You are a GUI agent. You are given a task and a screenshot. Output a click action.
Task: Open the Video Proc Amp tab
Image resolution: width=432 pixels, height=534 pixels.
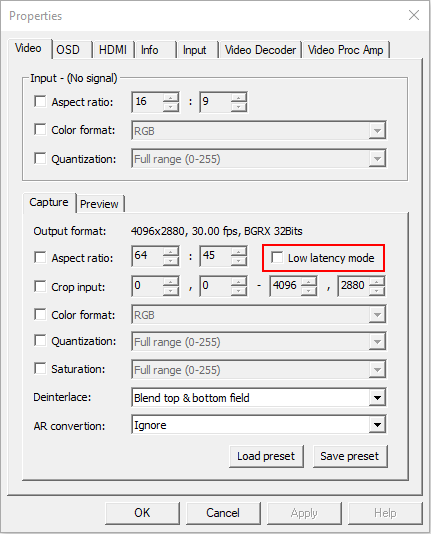pyautogui.click(x=345, y=50)
